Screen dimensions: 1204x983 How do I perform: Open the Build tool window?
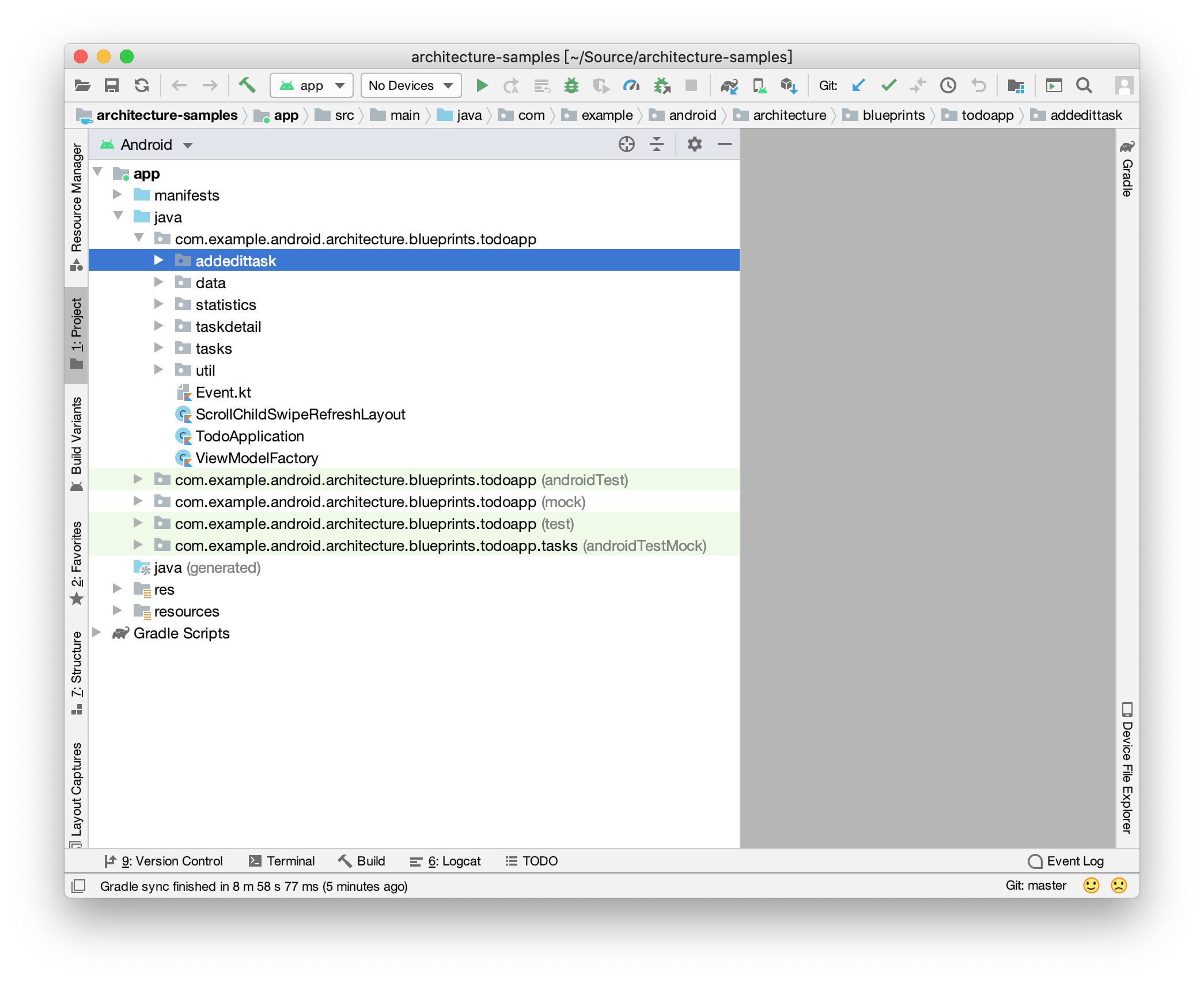pyautogui.click(x=362, y=861)
